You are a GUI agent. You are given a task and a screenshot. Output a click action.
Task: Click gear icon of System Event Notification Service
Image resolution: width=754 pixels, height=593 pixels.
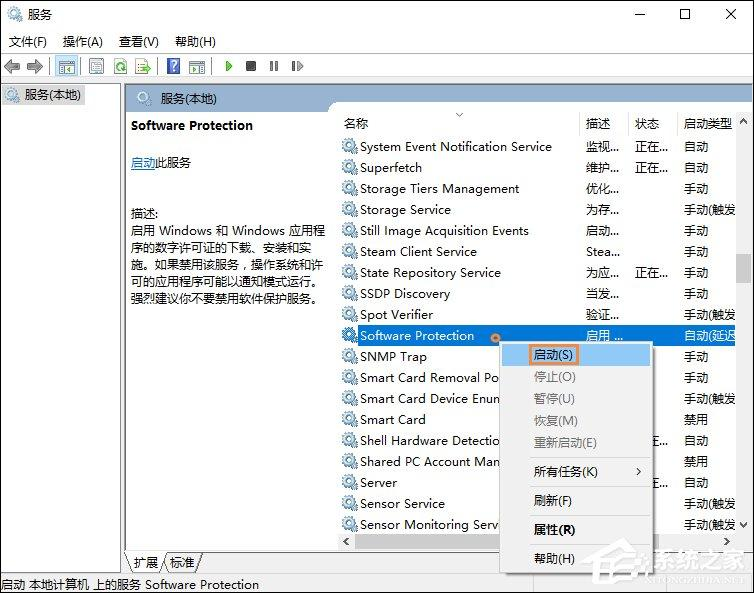tap(350, 146)
